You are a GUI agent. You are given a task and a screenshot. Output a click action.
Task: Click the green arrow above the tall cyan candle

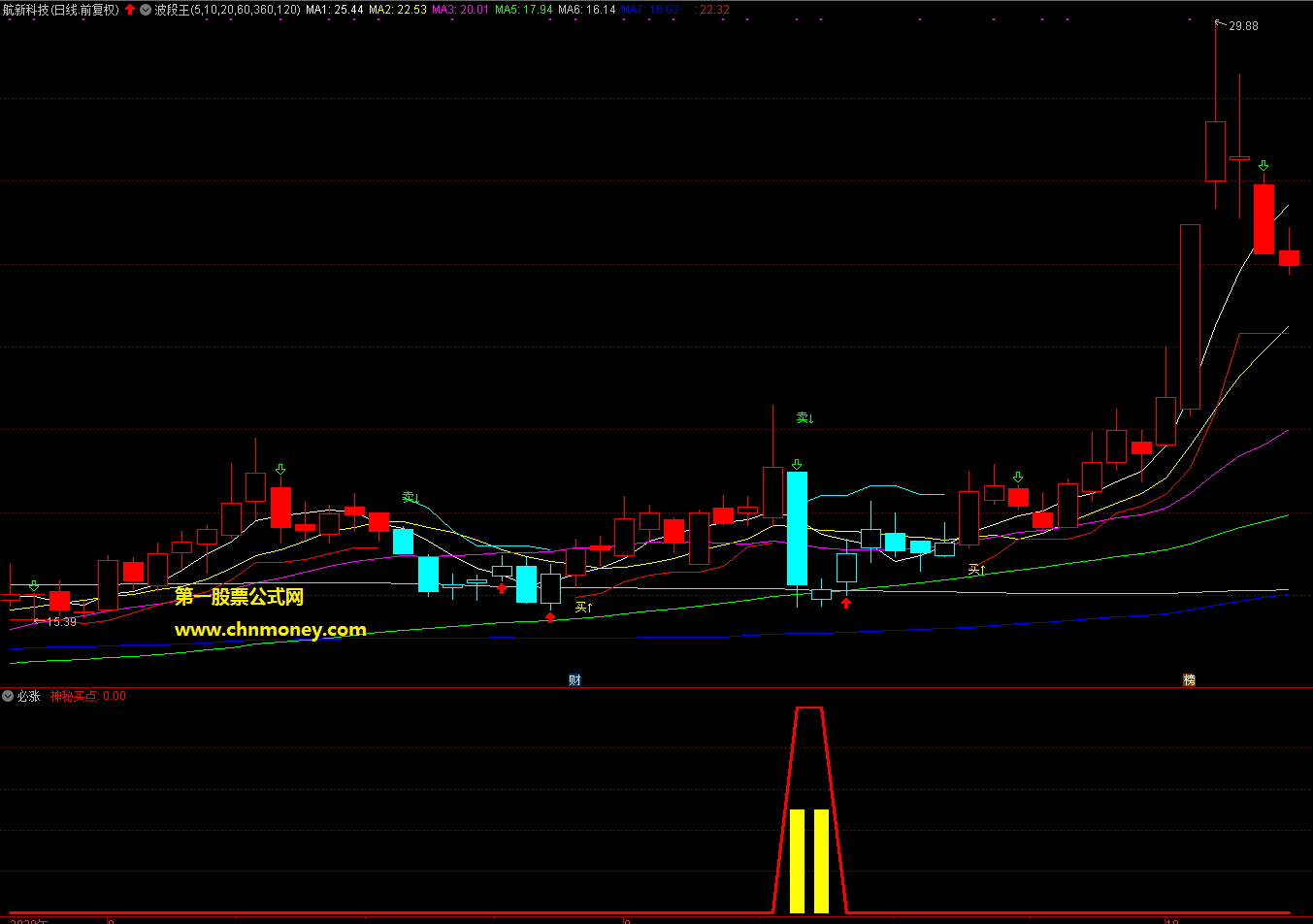pyautogui.click(x=797, y=464)
